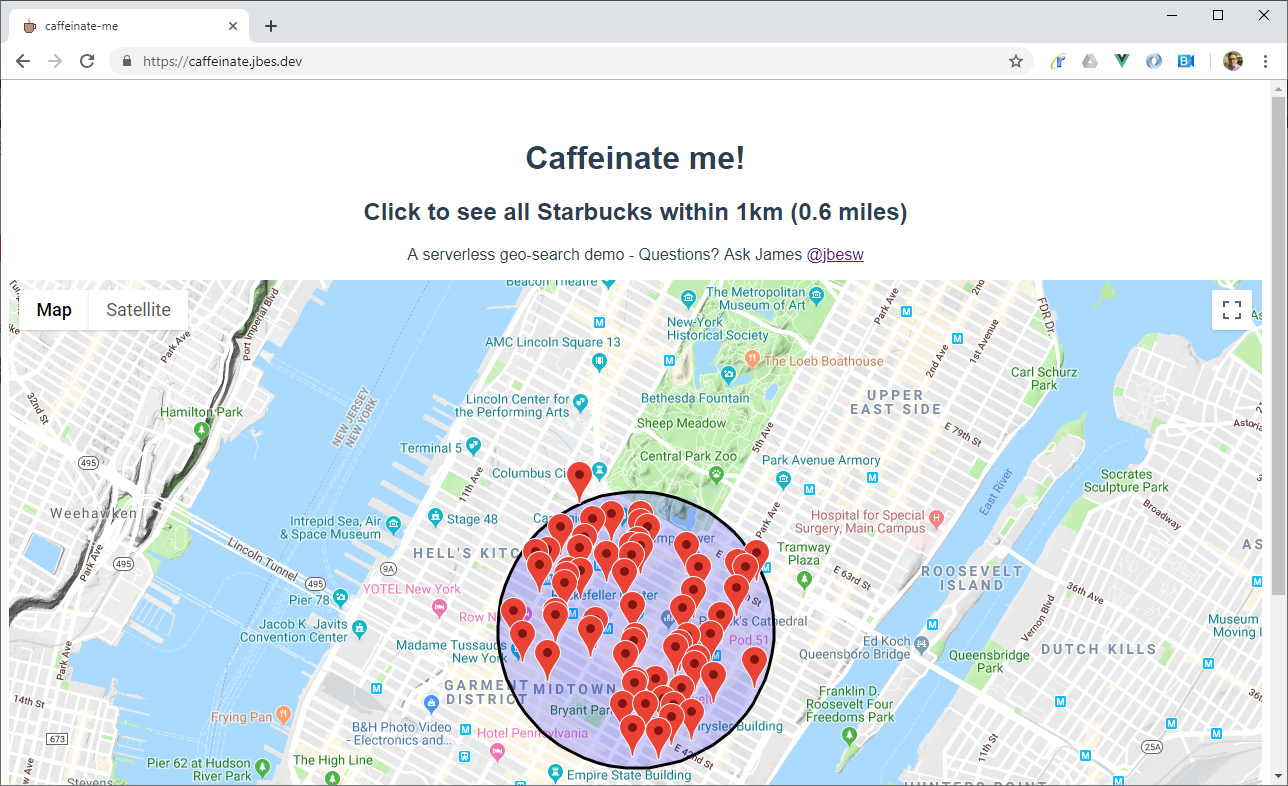
Task: Click the 'DUTCH KILLS' map label
Action: tap(1099, 649)
